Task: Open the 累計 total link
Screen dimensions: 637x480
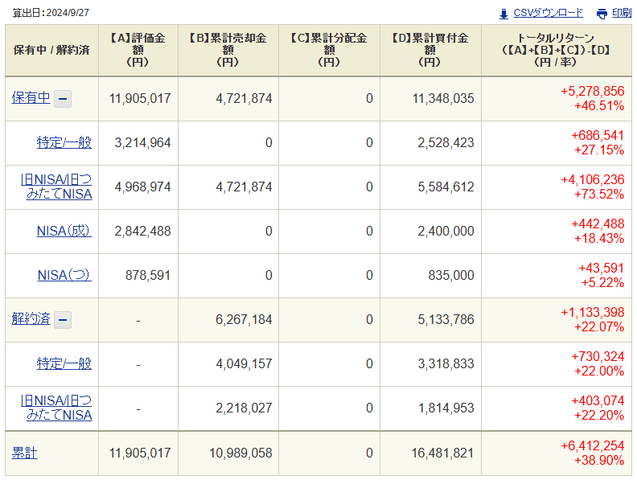Action: [24, 453]
